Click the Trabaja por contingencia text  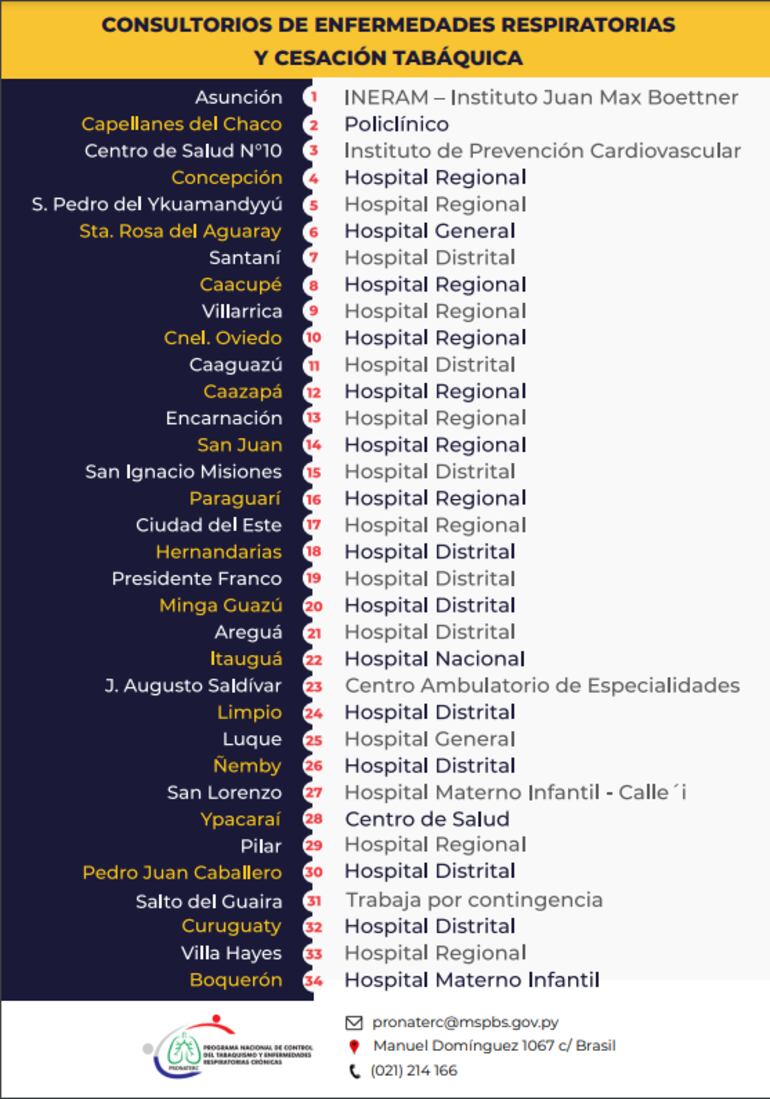click(x=474, y=900)
